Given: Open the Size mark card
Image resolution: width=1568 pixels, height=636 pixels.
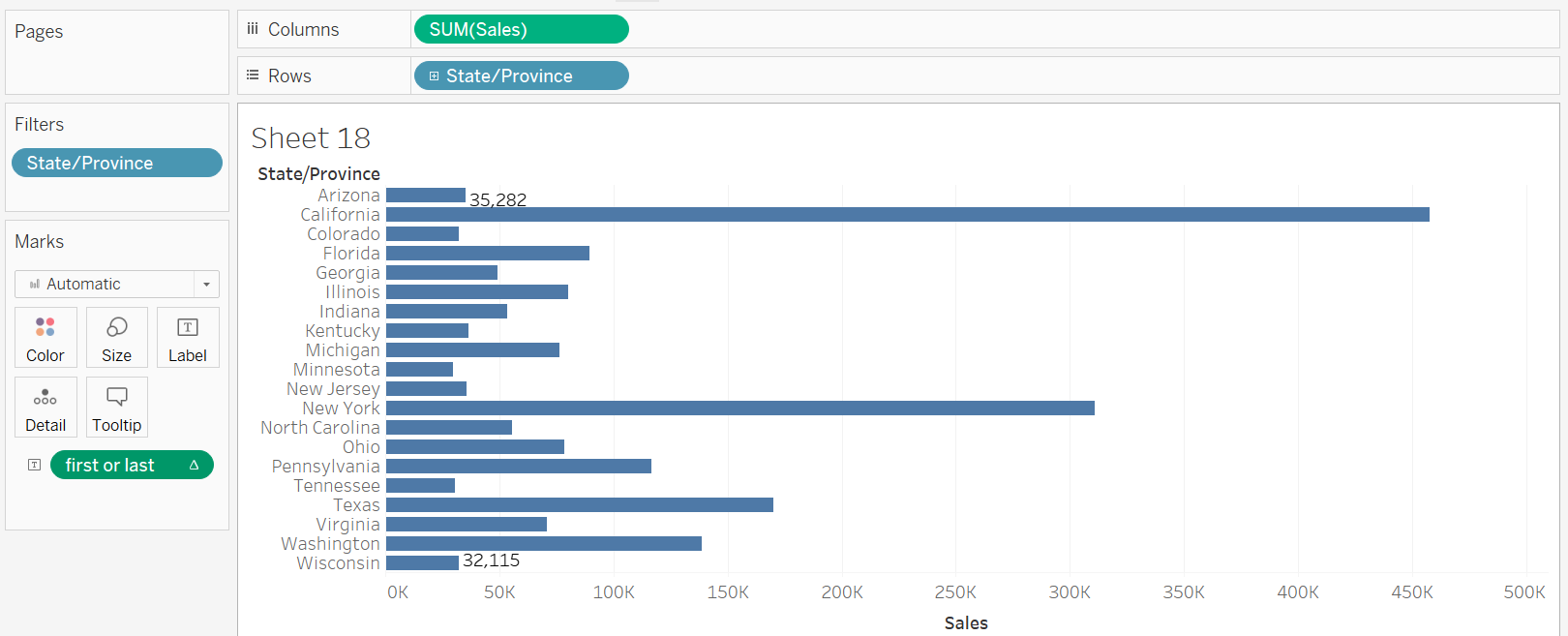Looking at the screenshot, I should [116, 337].
